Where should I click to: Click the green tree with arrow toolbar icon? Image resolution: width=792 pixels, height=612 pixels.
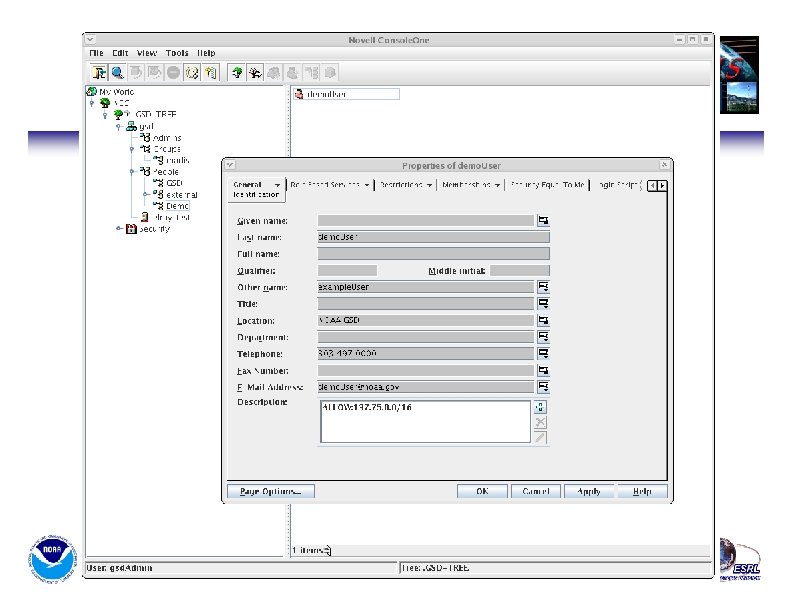point(236,73)
